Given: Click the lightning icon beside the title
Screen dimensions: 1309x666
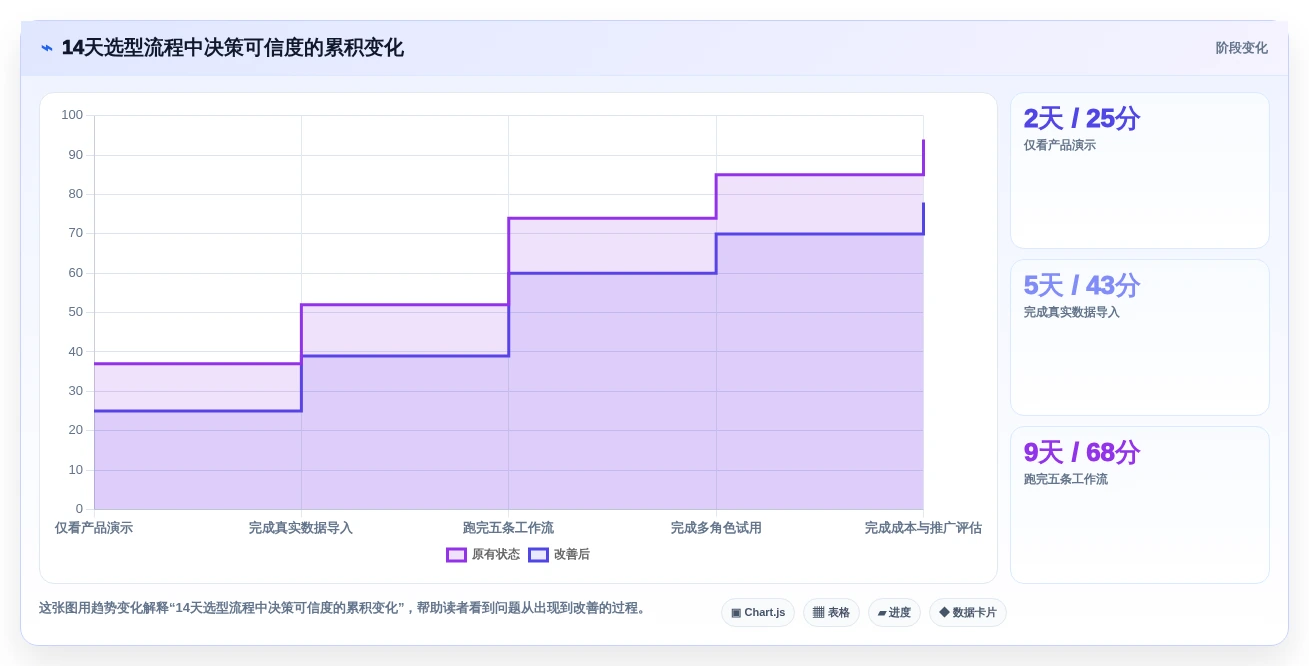Looking at the screenshot, I should tap(47, 48).
